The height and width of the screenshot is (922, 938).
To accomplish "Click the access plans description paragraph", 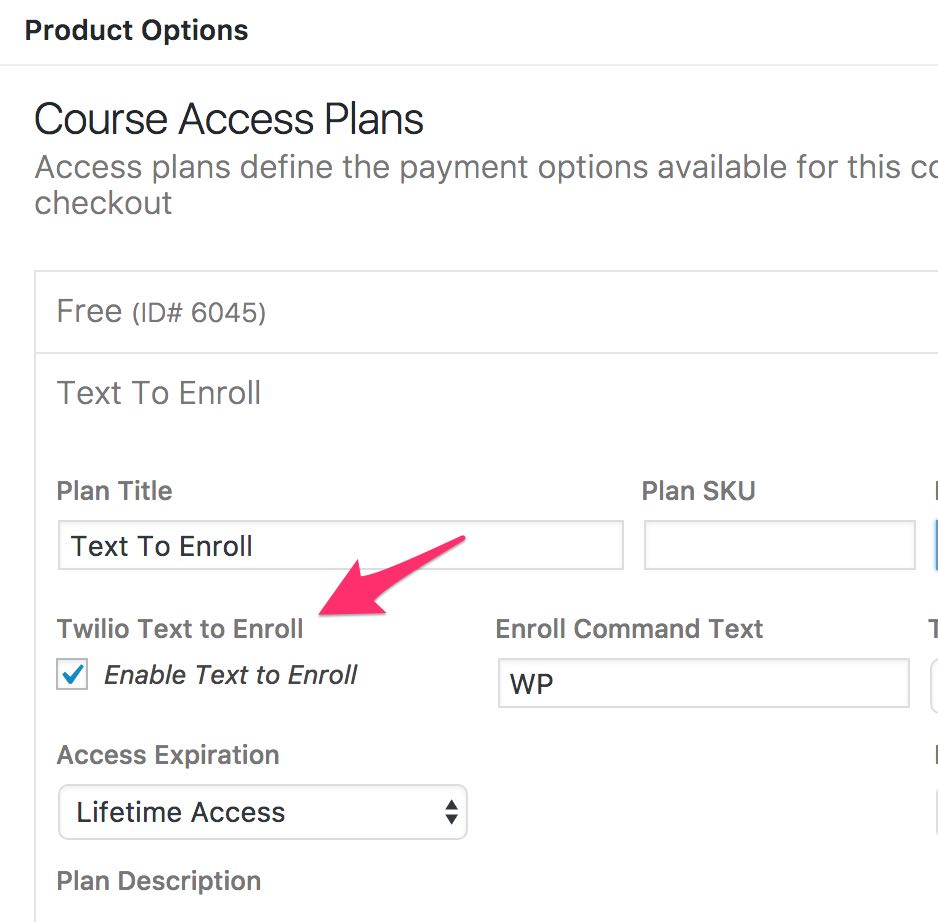I will point(486,184).
